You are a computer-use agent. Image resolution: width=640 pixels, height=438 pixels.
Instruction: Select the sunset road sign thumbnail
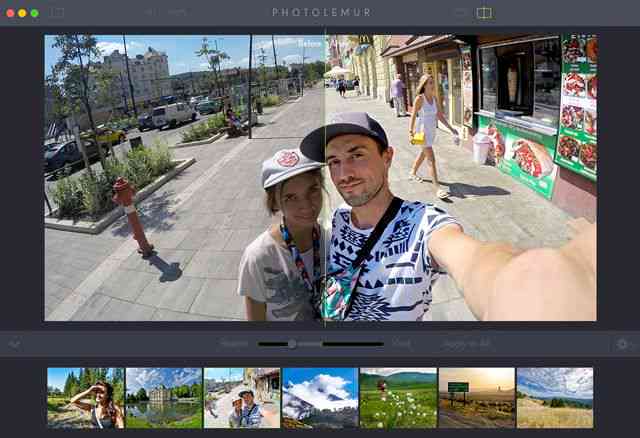pos(477,398)
